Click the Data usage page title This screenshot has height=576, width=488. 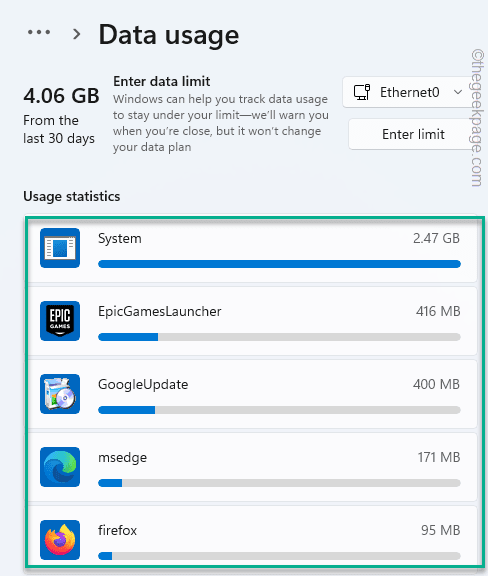point(169,35)
